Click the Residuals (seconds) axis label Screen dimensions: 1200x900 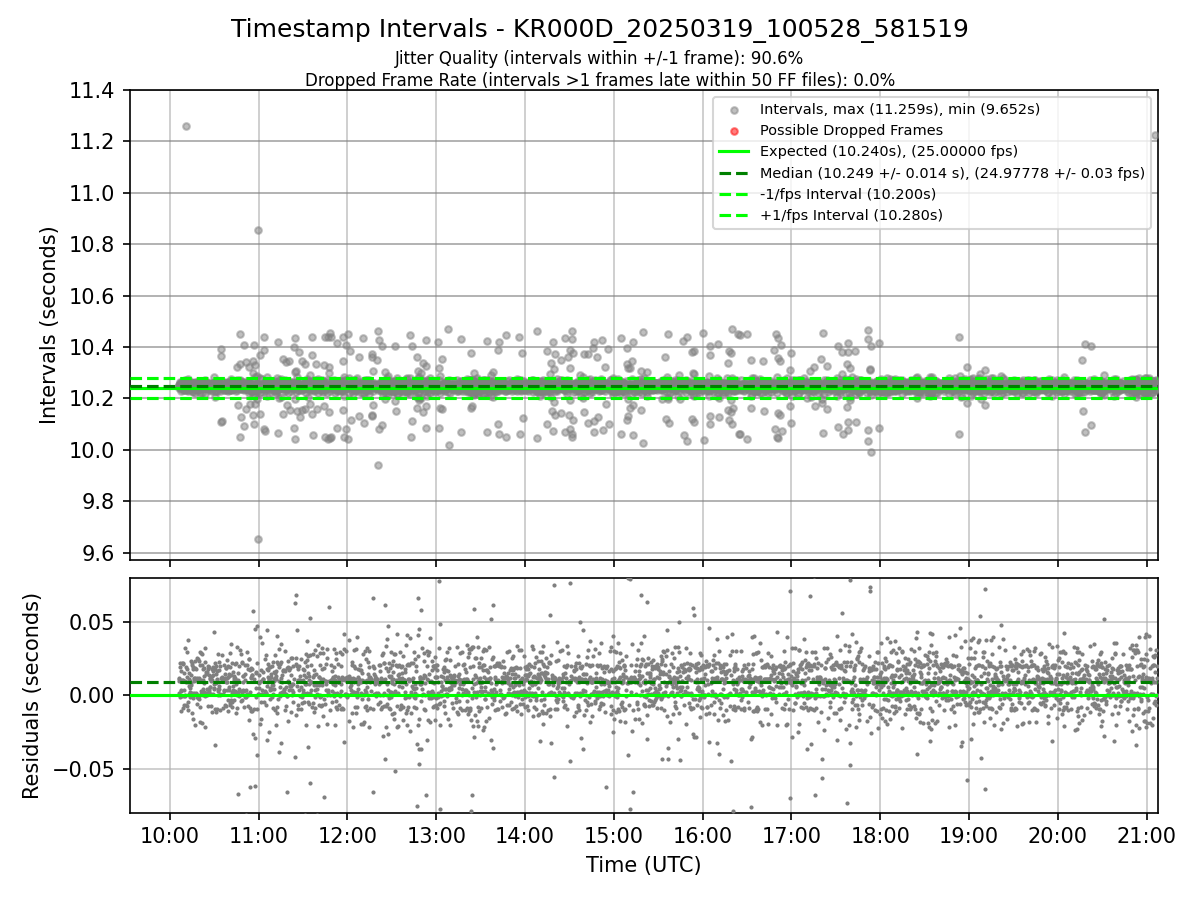click(31, 696)
